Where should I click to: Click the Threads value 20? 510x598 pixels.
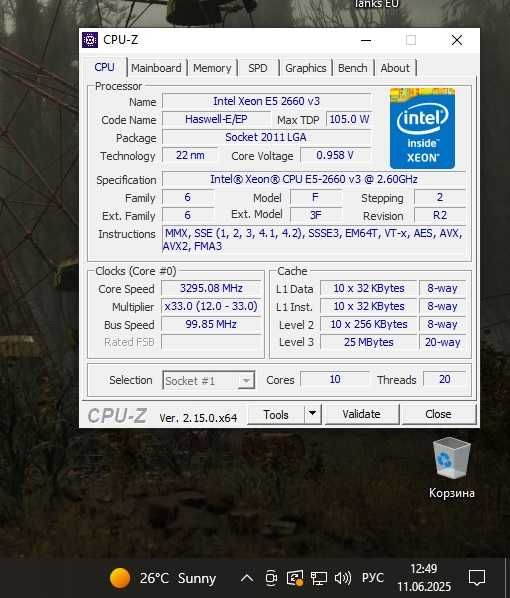point(445,379)
